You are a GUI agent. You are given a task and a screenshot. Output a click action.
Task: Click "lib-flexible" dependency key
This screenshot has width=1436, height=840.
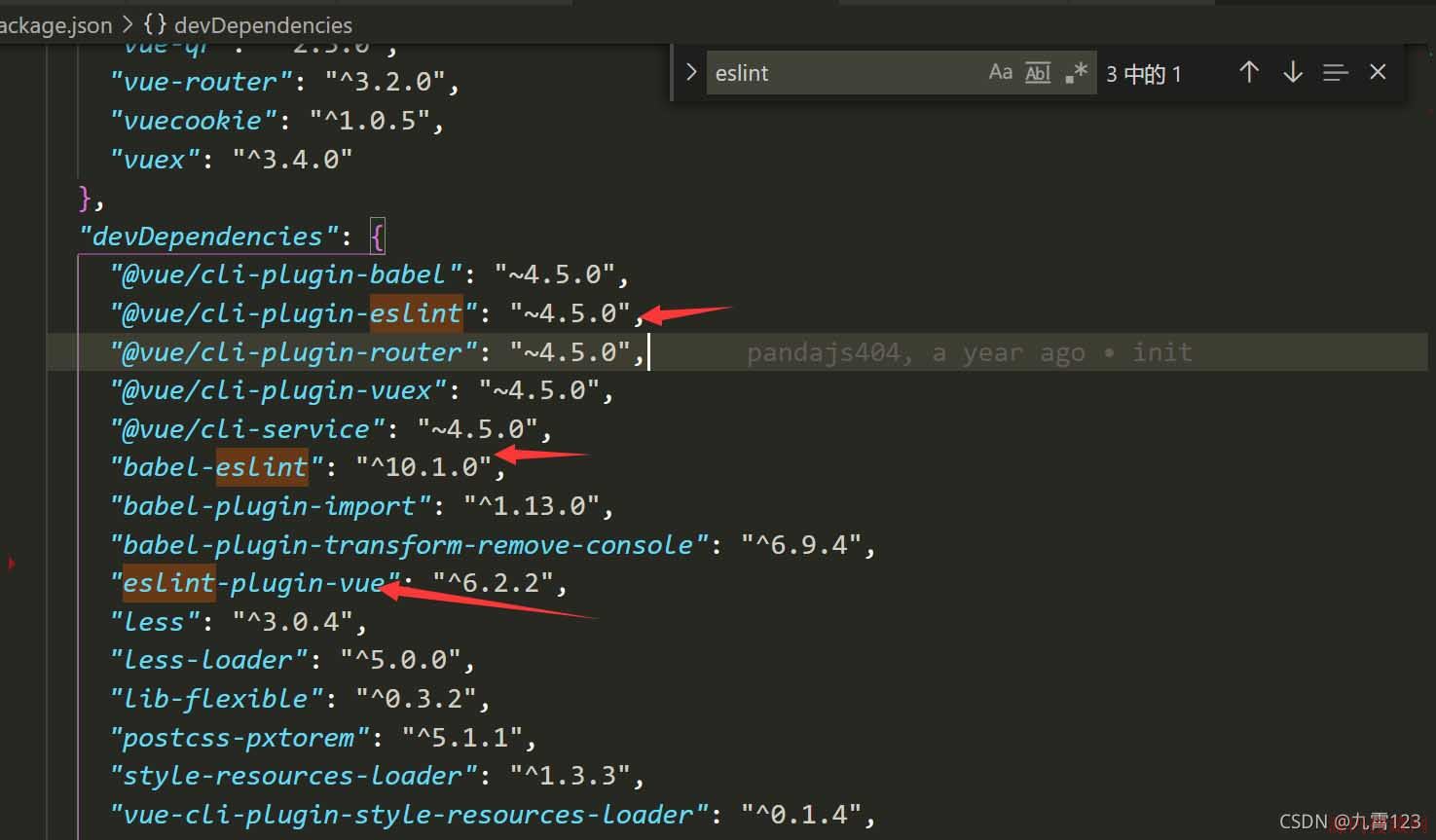point(223,698)
